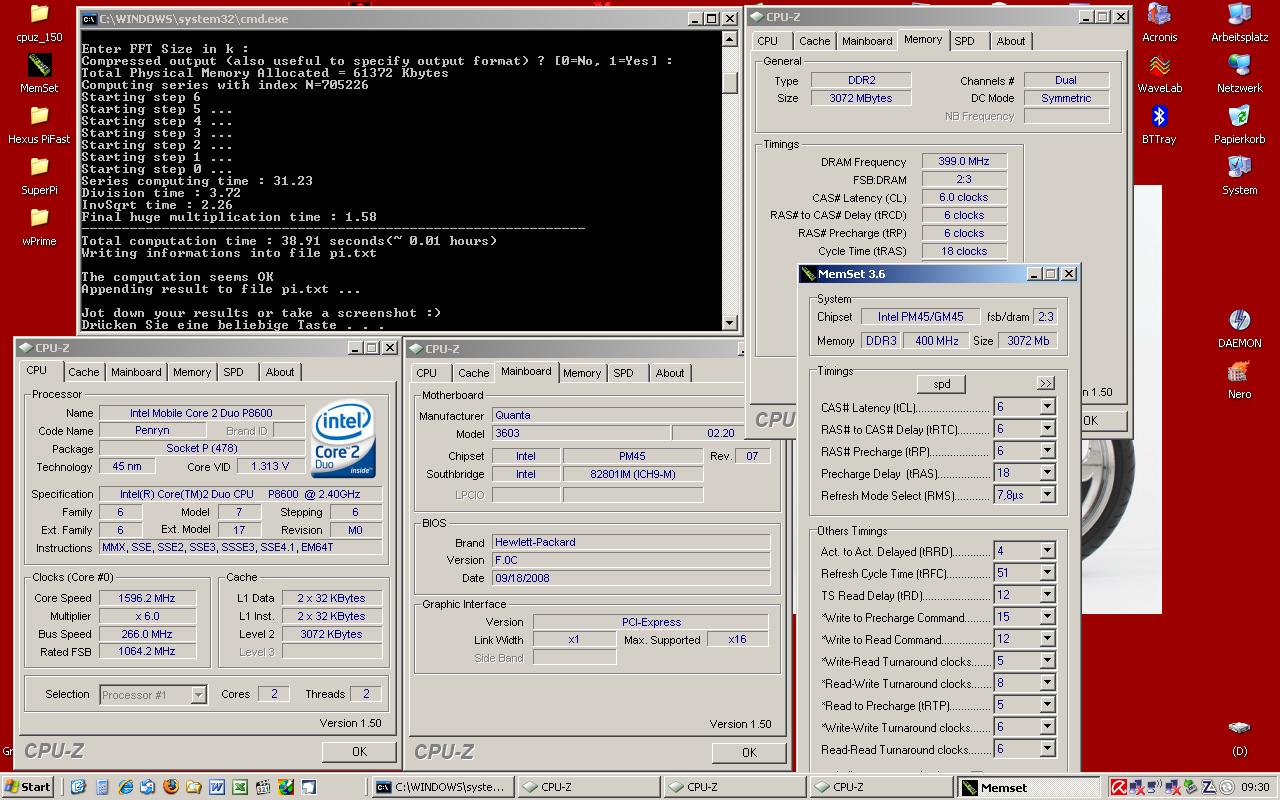
Task: Open the calculator quick launch icon
Action: pos(102,787)
